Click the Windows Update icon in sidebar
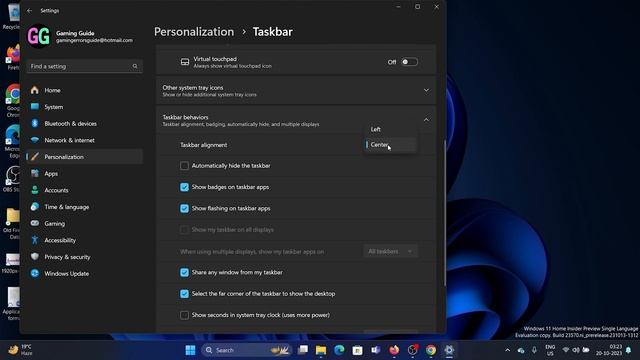This screenshot has height=360, width=640. point(35,273)
